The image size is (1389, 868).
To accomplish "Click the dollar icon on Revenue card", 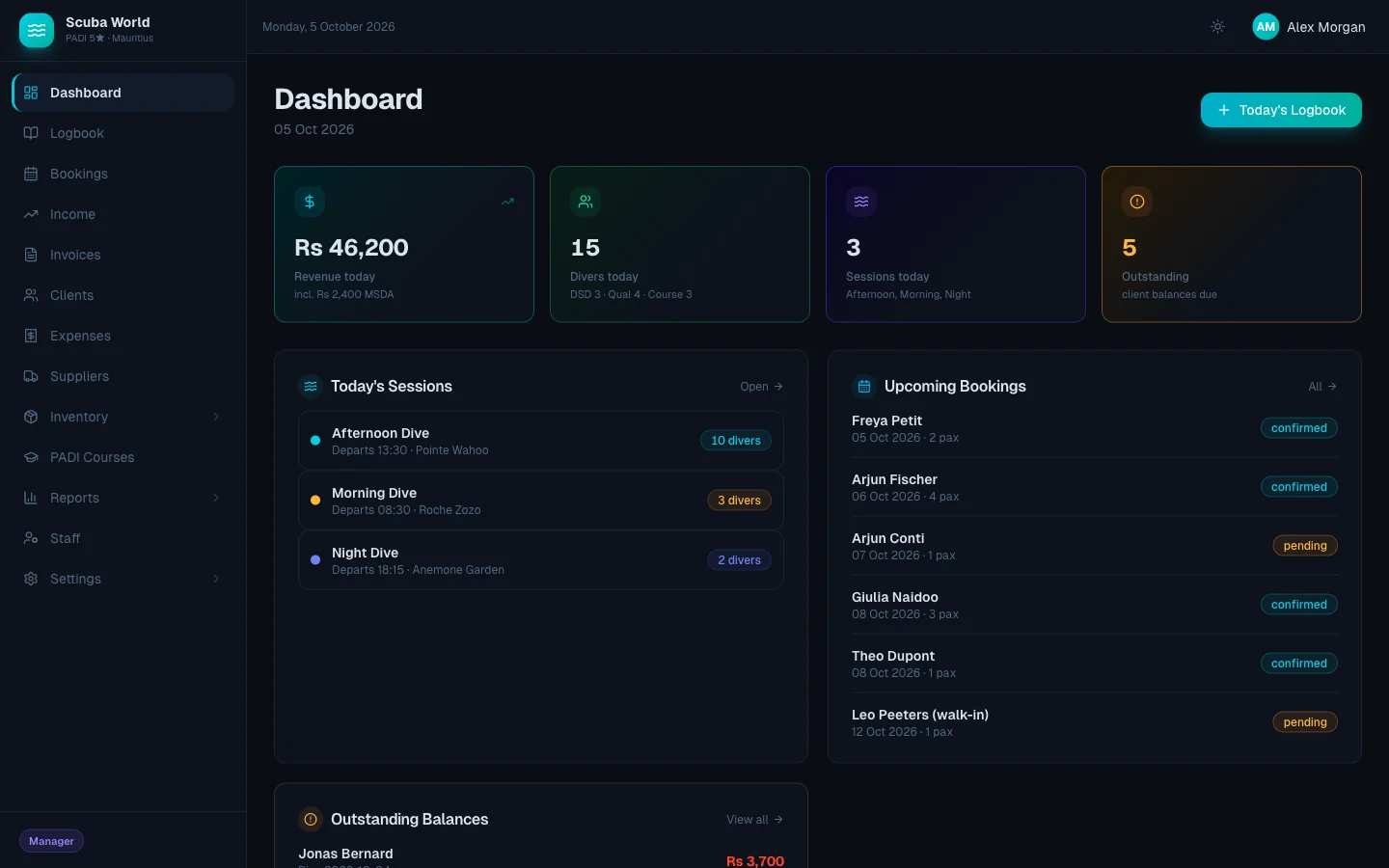I will (x=310, y=202).
